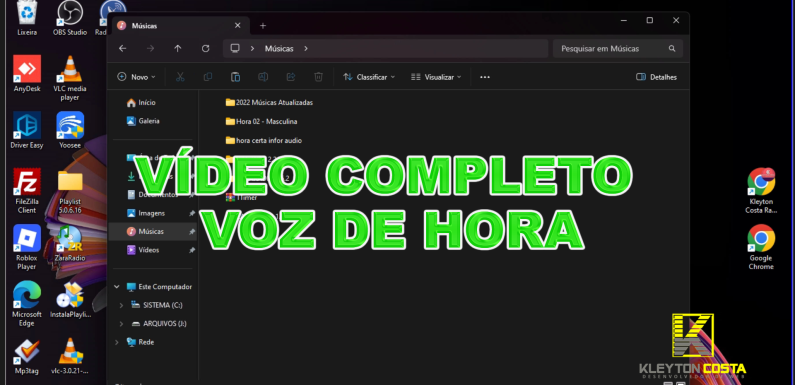This screenshot has width=795, height=385.
Task: Open AnyDesk desktop shortcut
Action: click(x=27, y=74)
